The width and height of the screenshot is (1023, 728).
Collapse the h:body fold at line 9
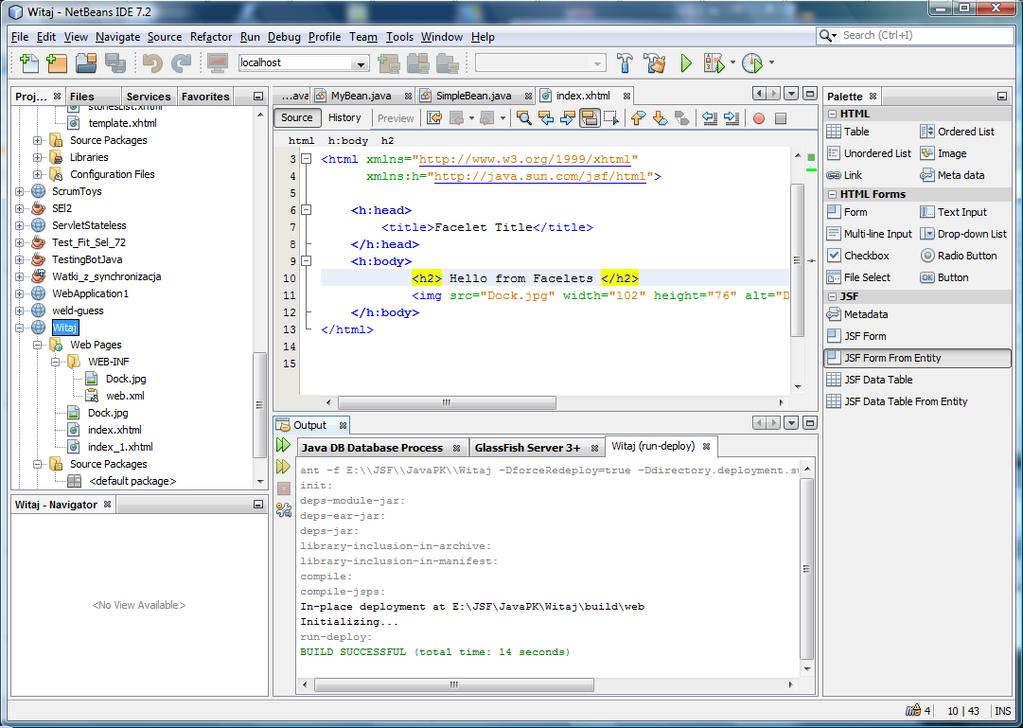coord(306,261)
